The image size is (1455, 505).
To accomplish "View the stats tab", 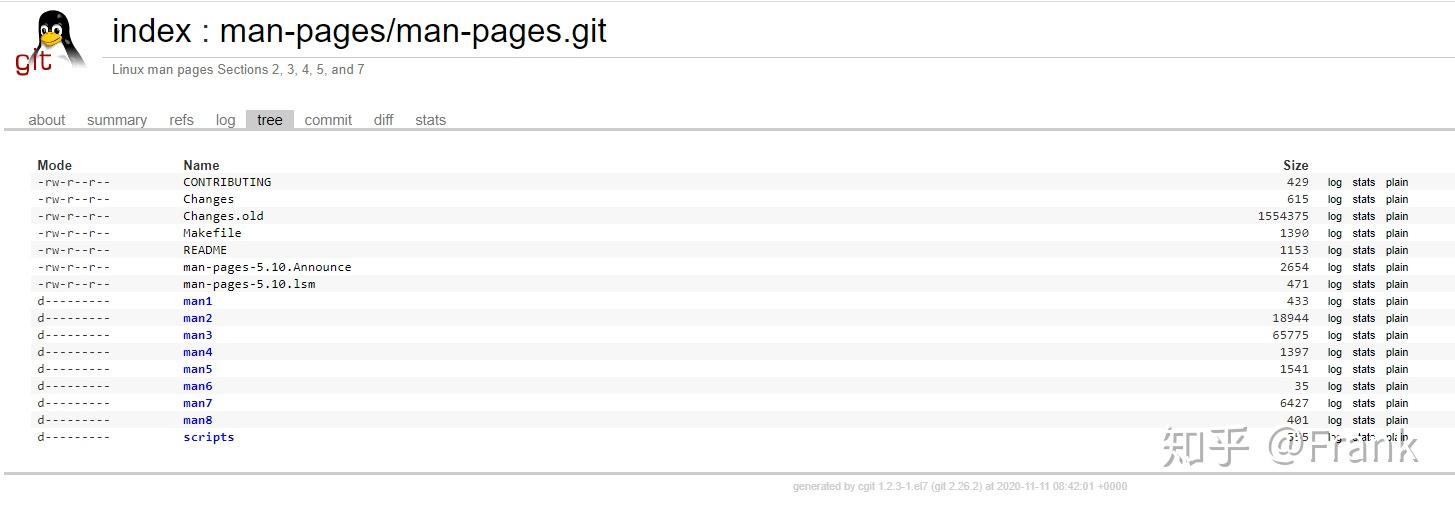I will pos(430,120).
